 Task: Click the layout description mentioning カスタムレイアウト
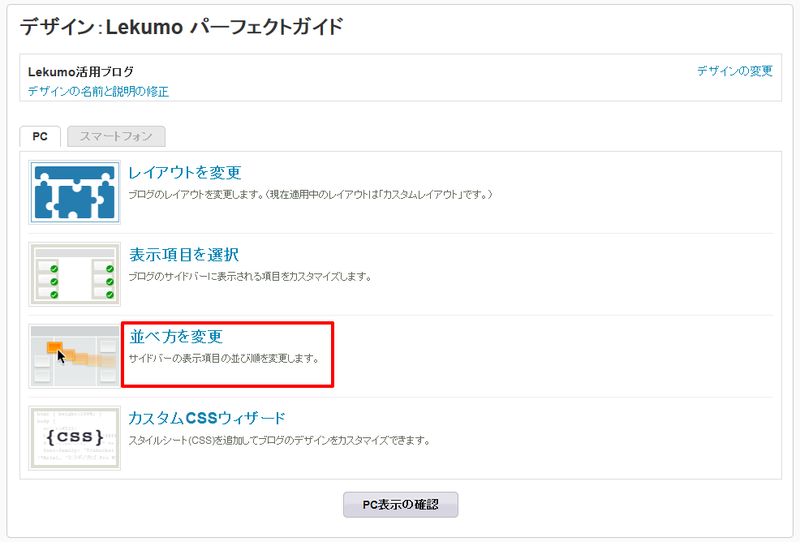pos(311,194)
